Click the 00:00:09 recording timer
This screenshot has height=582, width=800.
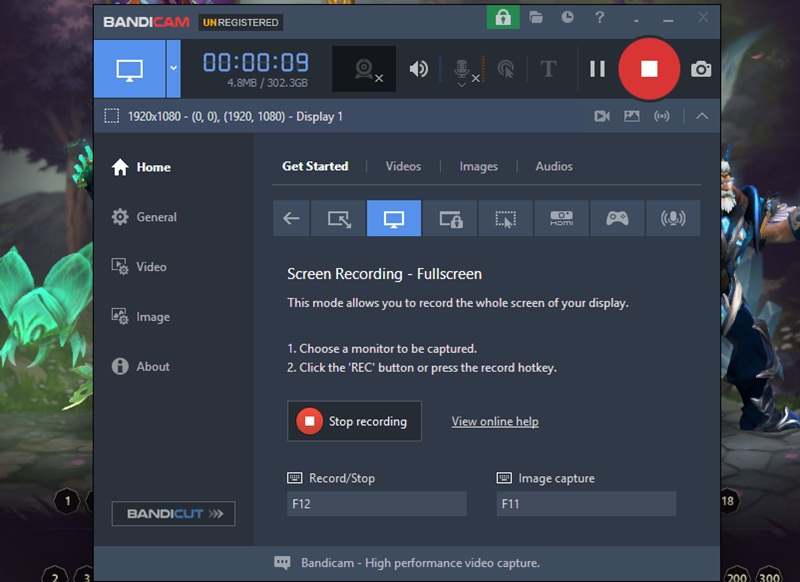coord(256,63)
